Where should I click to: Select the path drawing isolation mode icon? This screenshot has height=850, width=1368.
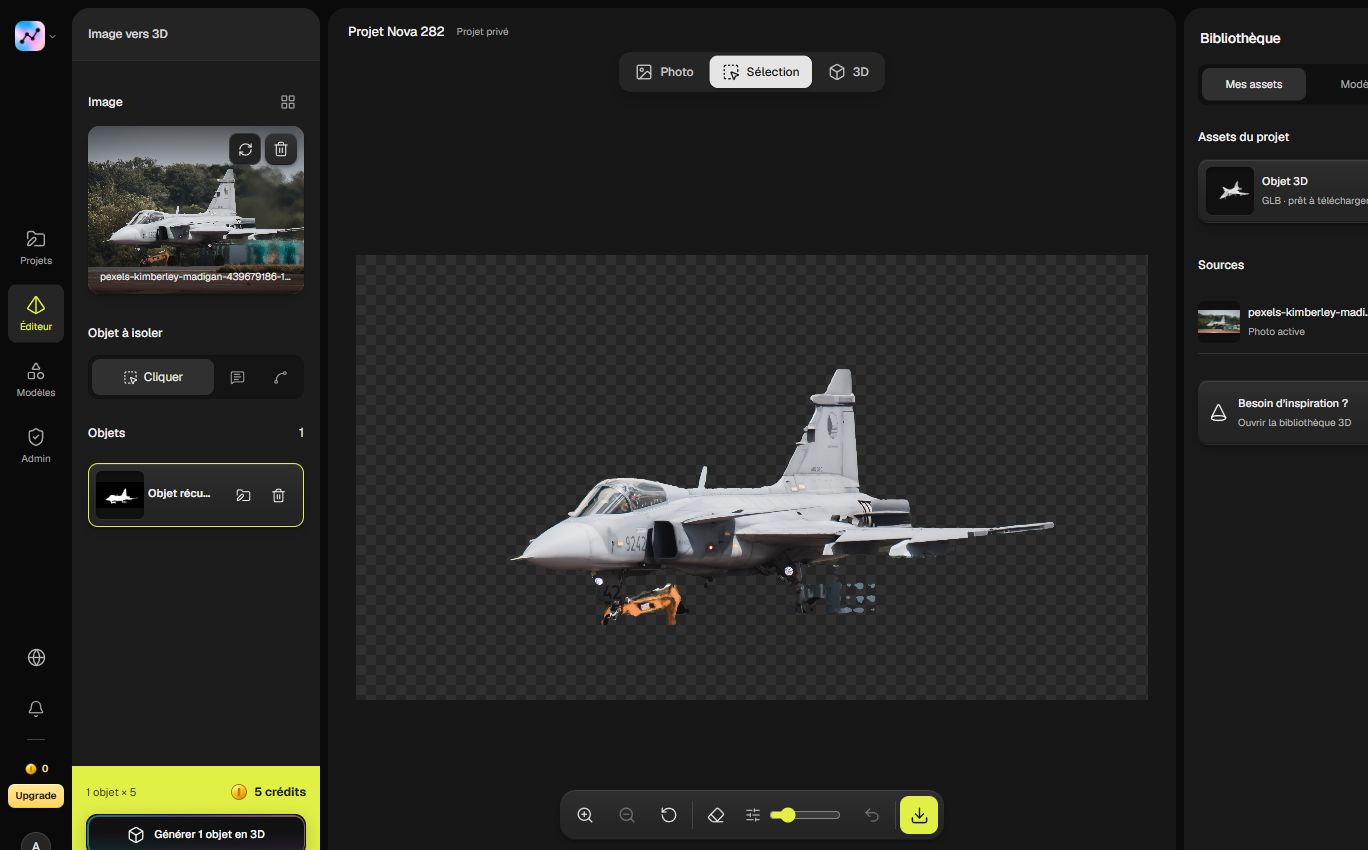(x=280, y=377)
